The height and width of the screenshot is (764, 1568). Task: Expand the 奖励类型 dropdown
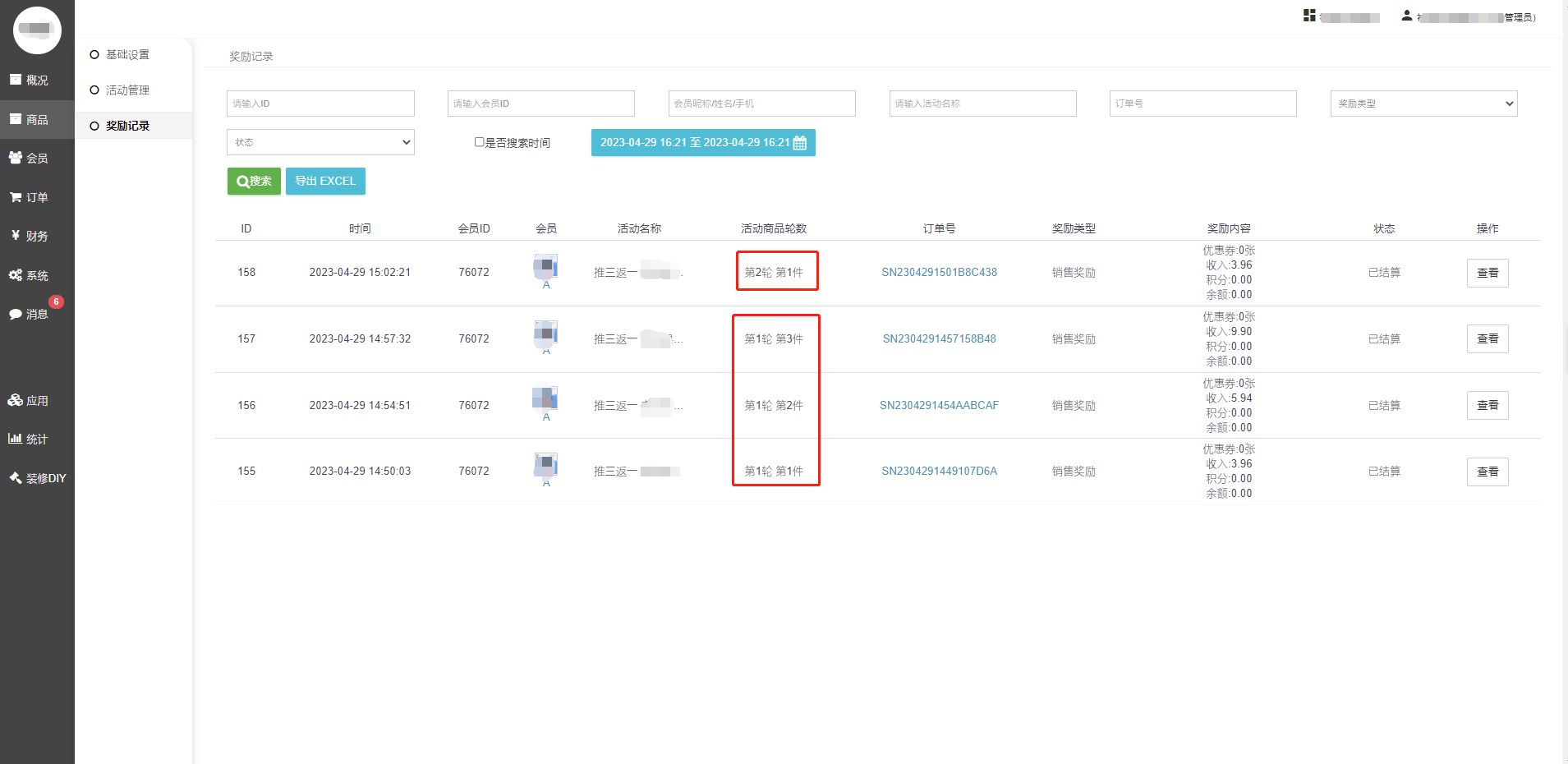point(1423,104)
